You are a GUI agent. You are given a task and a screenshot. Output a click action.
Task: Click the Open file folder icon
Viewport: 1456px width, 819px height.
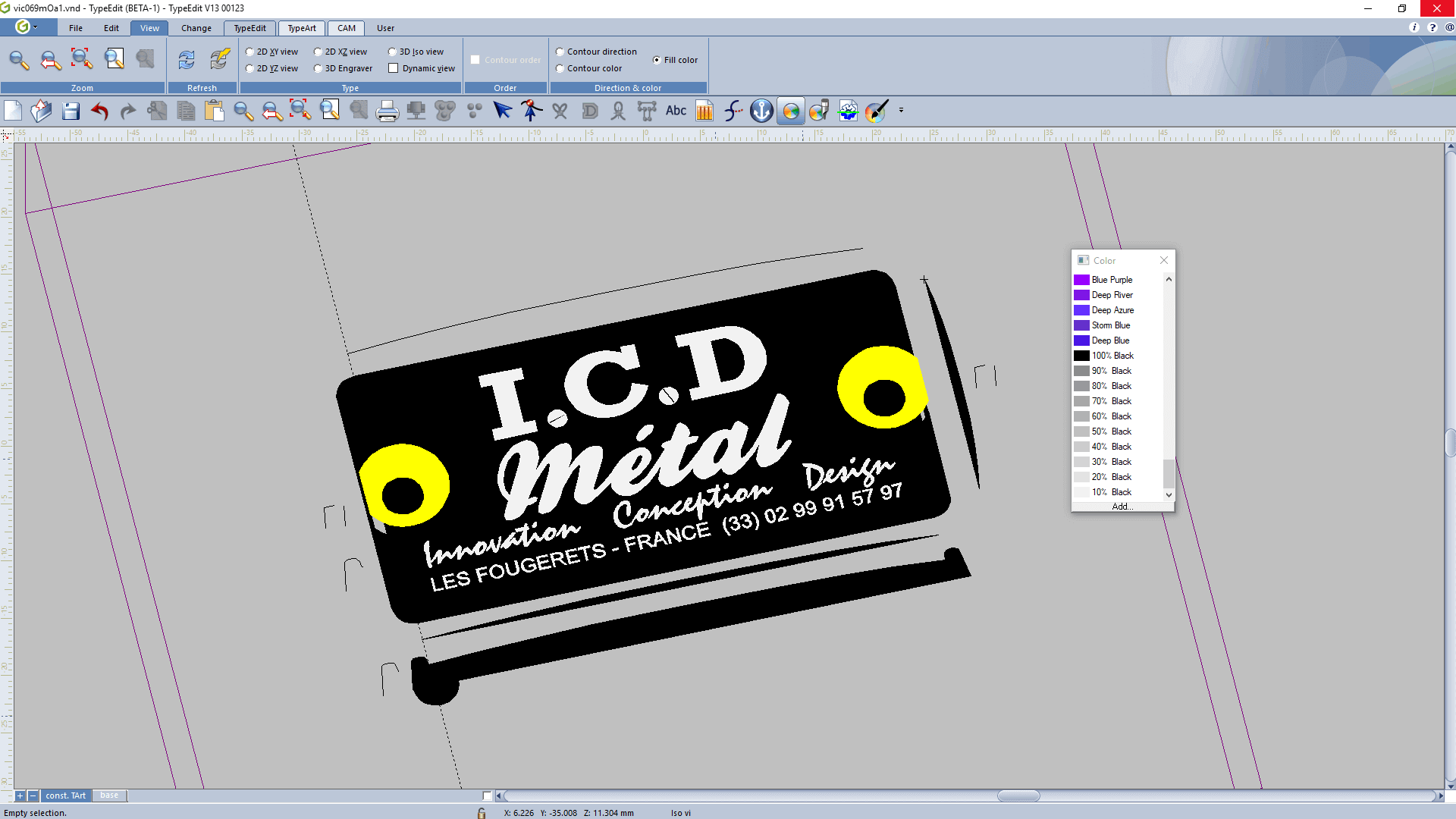[42, 111]
